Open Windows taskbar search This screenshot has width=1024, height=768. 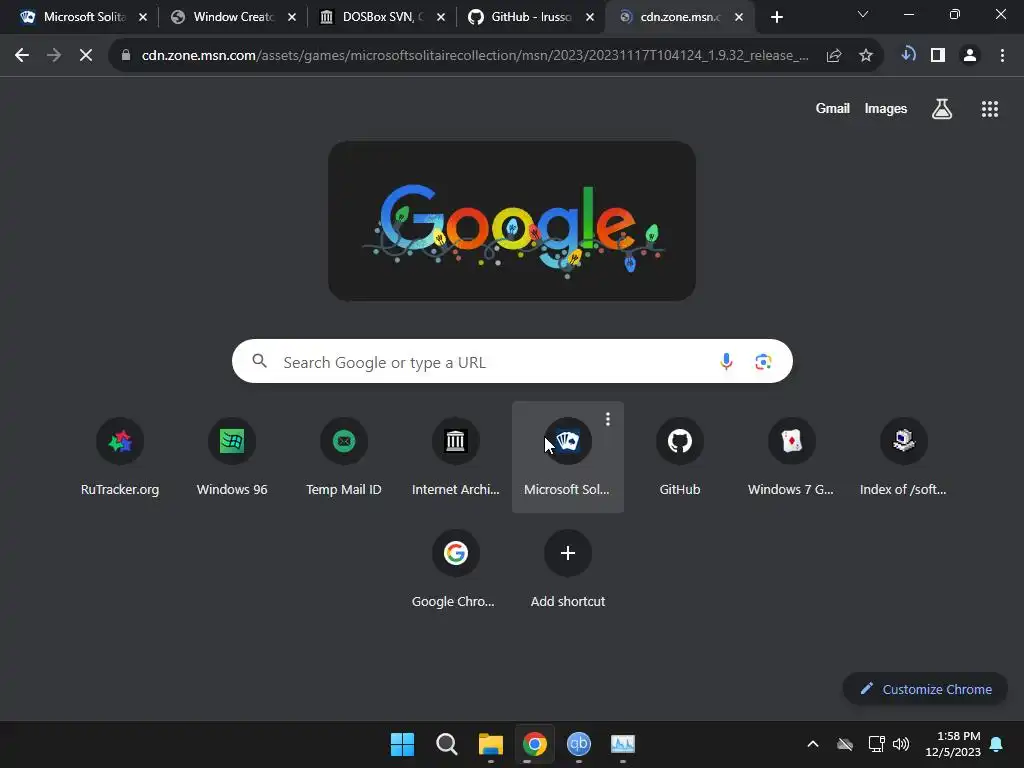(447, 744)
